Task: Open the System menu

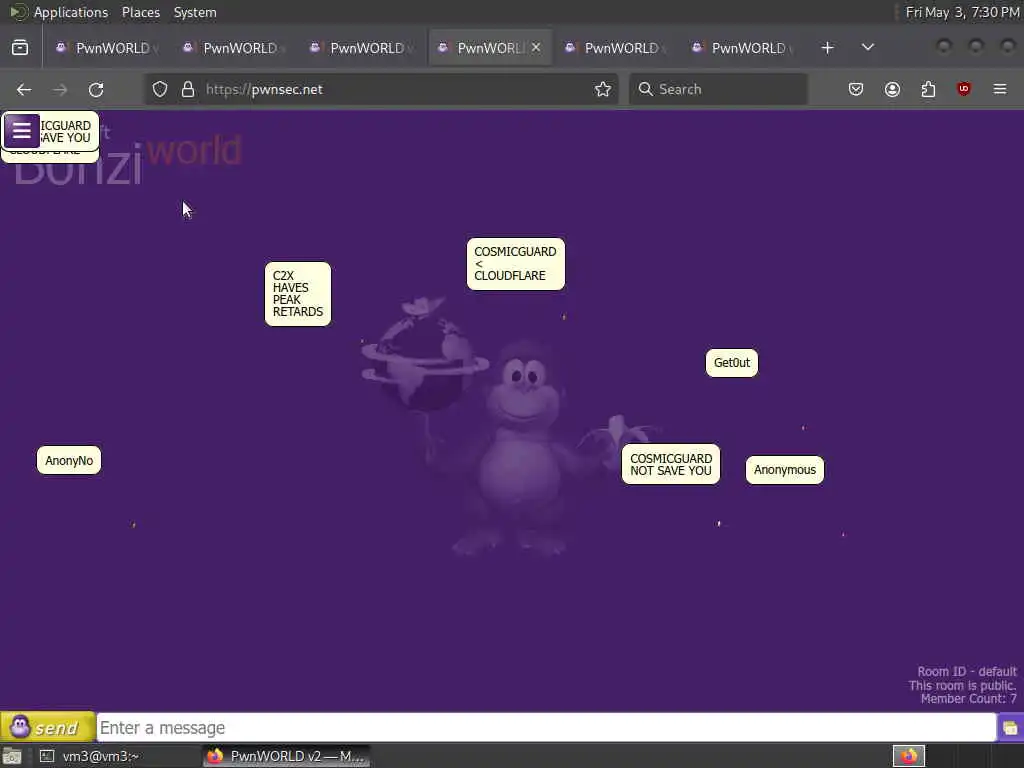Action: click(195, 12)
